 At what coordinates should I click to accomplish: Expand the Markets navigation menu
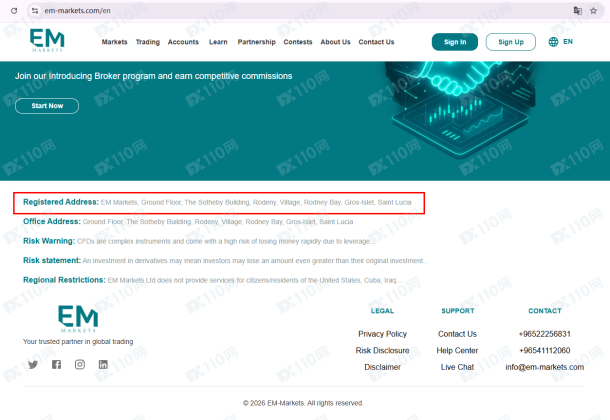pyautogui.click(x=114, y=42)
